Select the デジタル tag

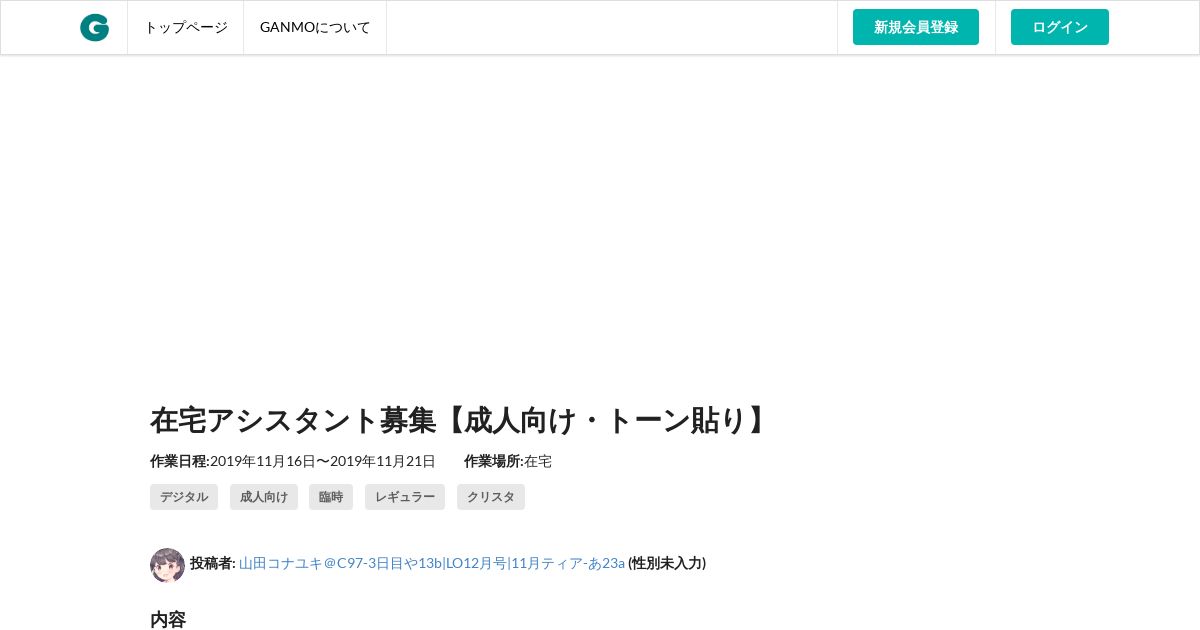tap(184, 497)
